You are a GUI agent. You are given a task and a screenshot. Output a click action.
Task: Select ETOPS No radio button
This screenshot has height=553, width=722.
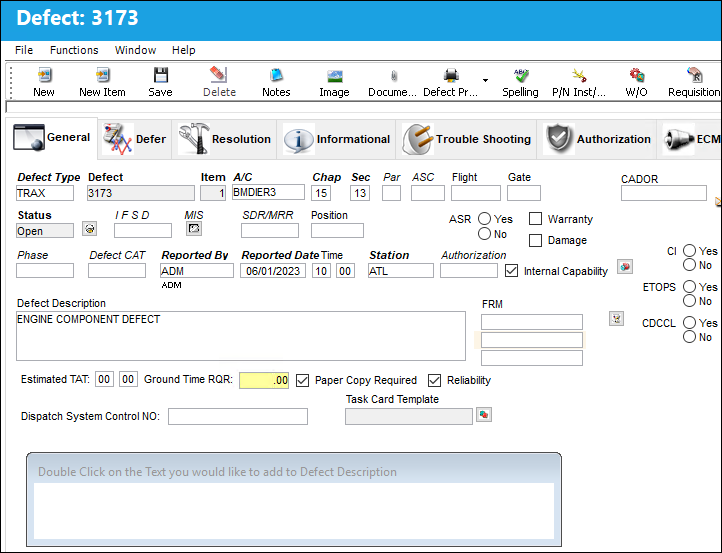click(689, 301)
